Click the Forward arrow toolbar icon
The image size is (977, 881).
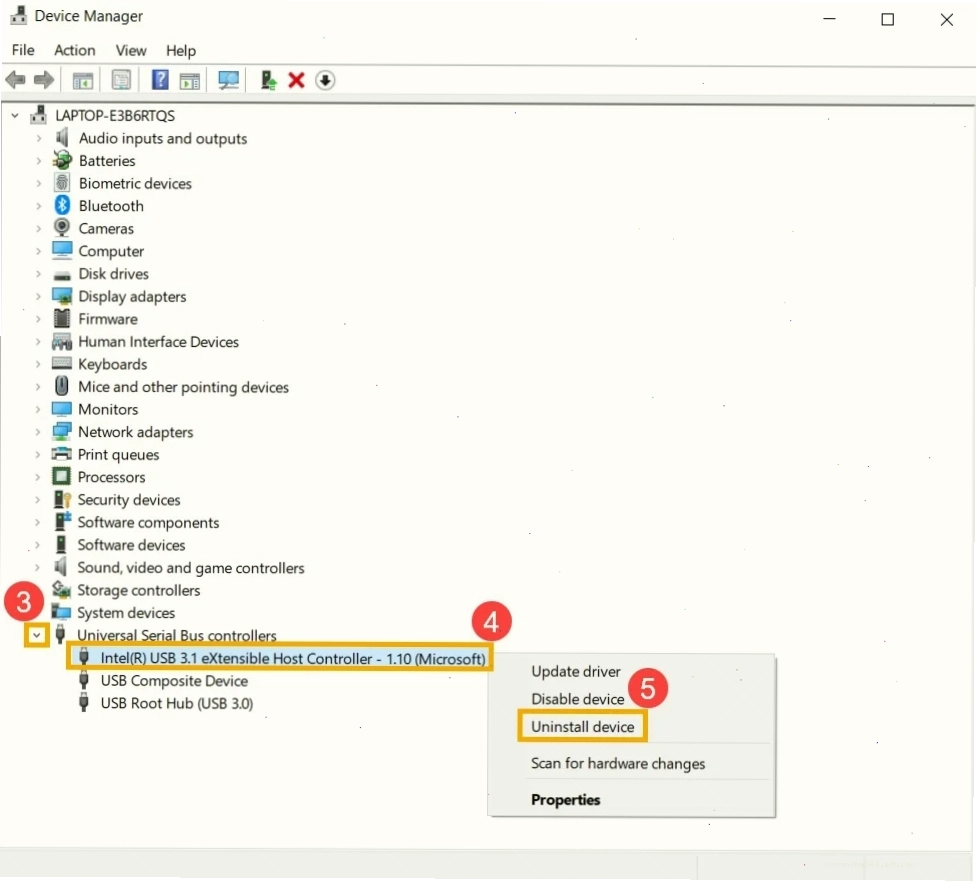point(44,80)
